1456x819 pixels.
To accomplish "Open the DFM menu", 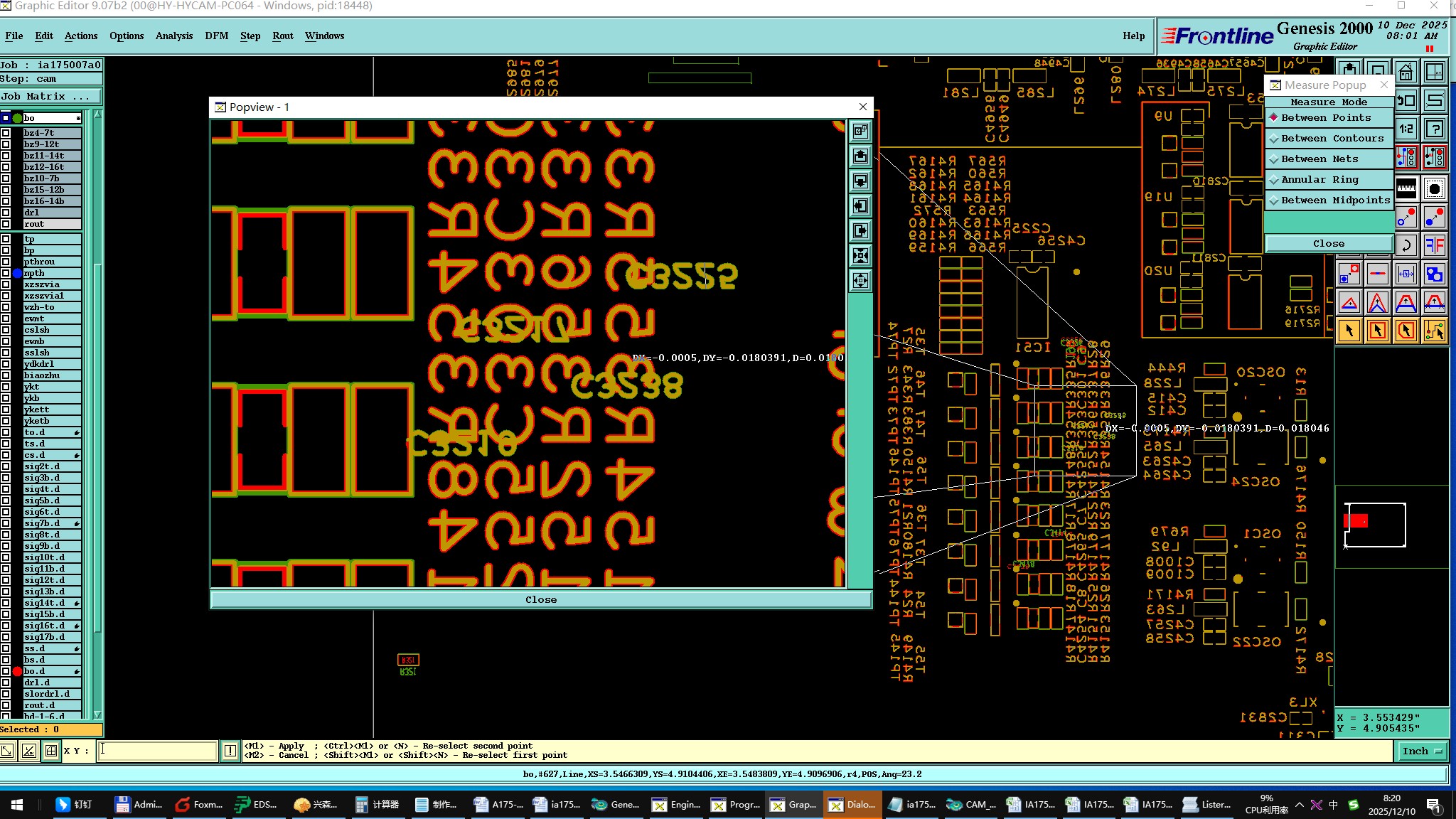I will [216, 36].
